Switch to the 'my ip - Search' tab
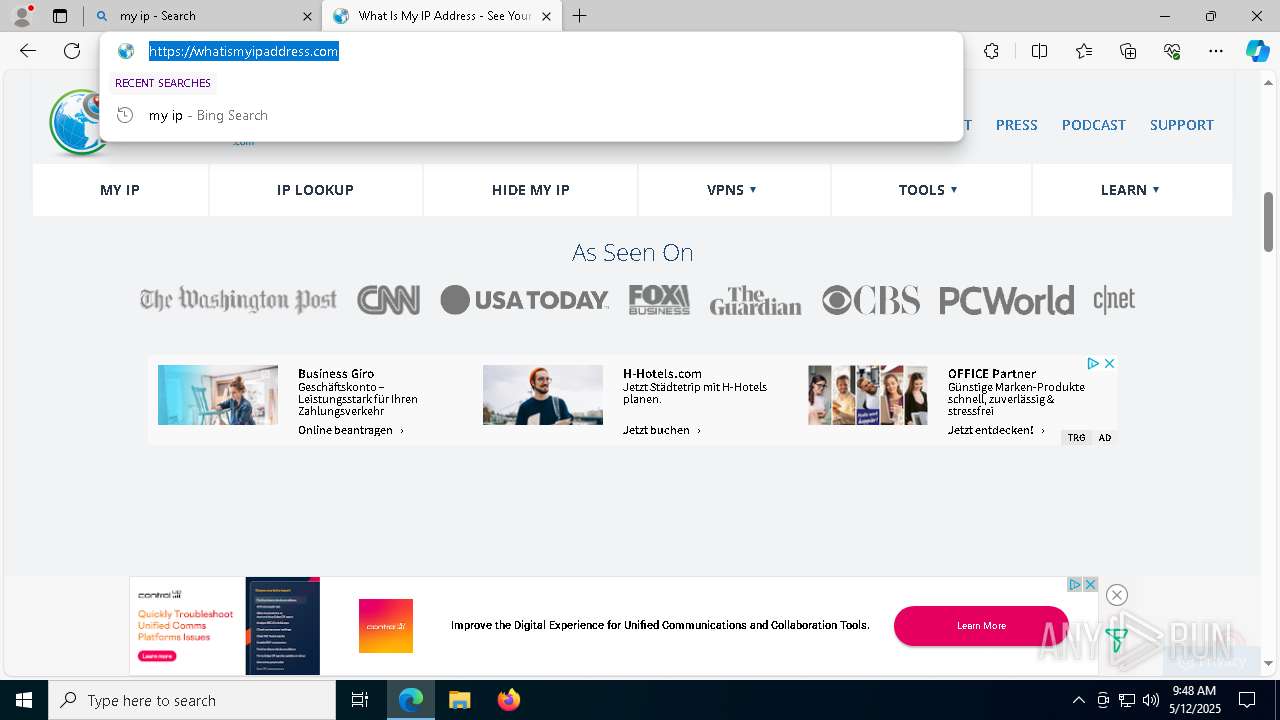Viewport: 1280px width, 720px height. (203, 16)
